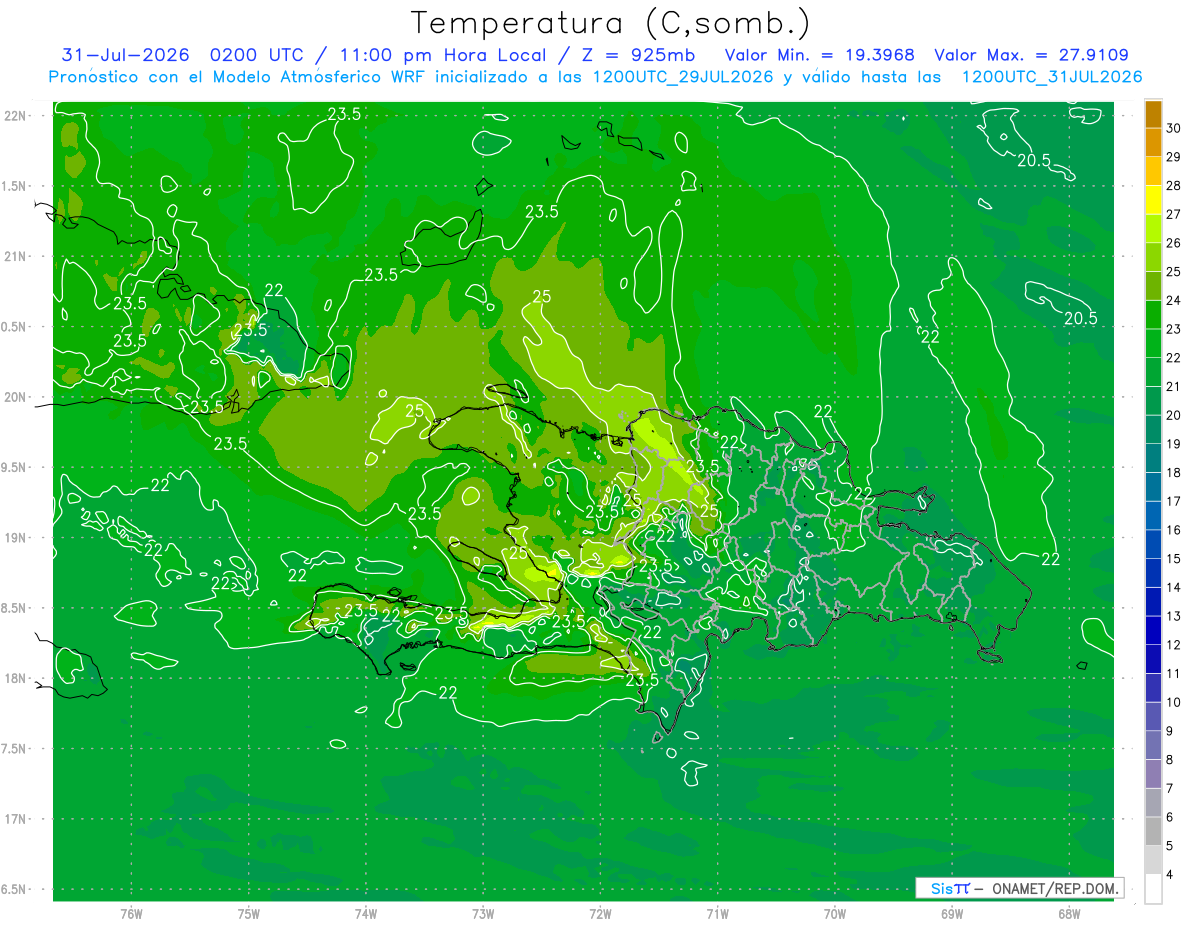Click legend scale value "14"
This screenshot has width=1200, height=927.
pyautogui.click(x=1174, y=588)
